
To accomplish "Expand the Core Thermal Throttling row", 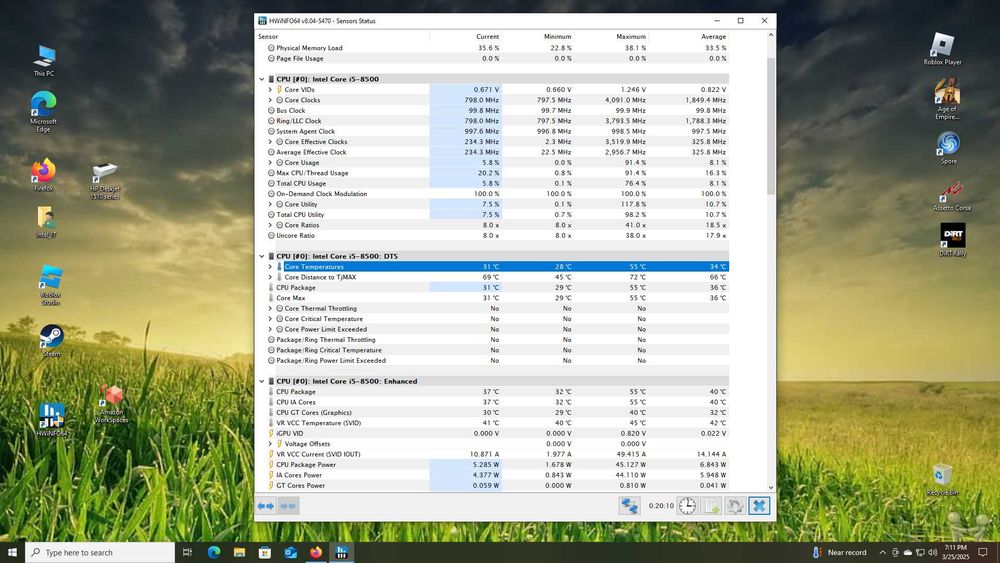I will point(270,309).
